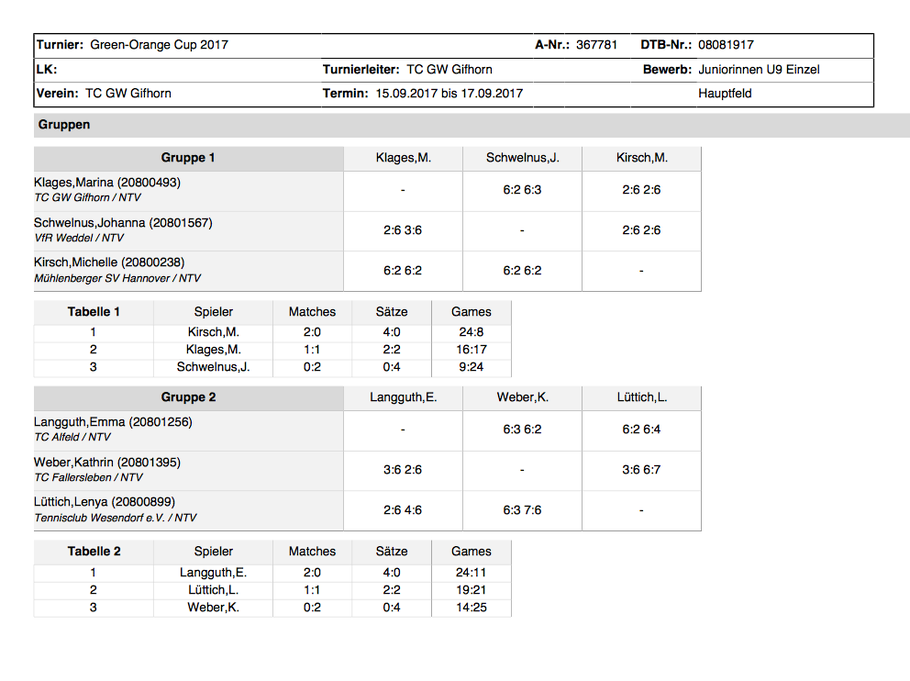Click score '2:6 2:6' in Klages,Marina row

[x=641, y=190]
